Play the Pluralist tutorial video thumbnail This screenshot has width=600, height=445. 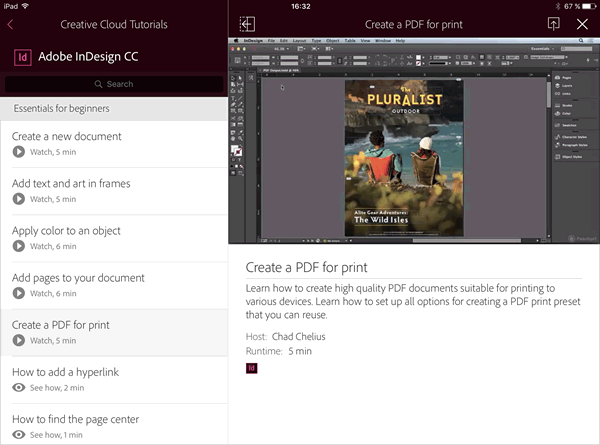point(413,140)
